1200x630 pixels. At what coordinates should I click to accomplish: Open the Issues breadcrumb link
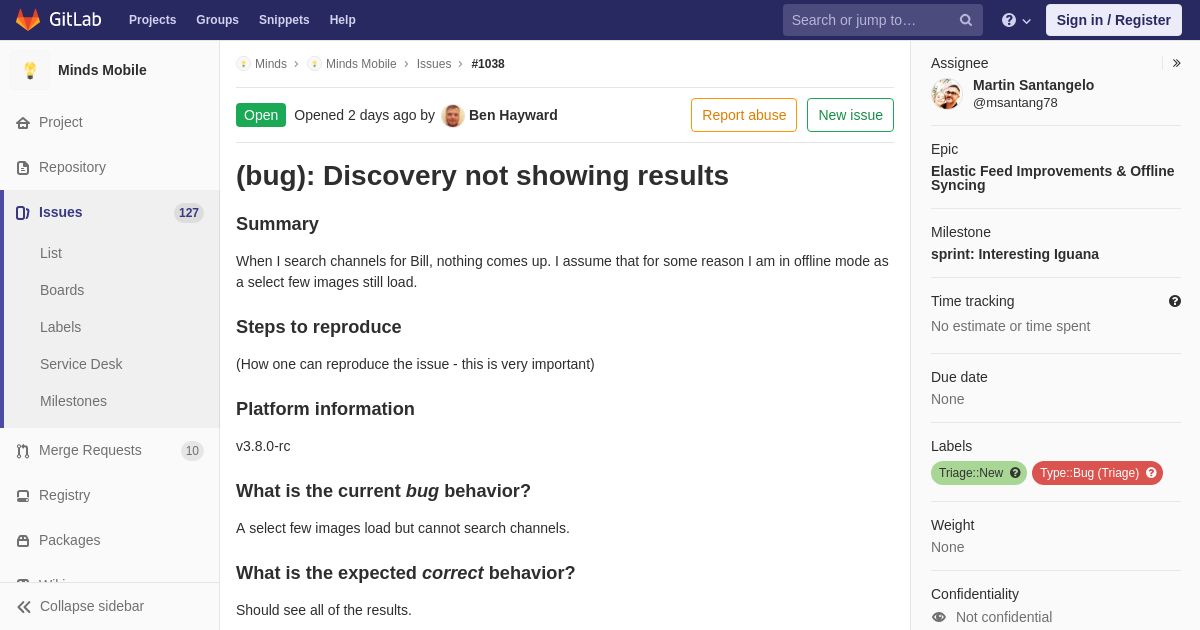(434, 64)
